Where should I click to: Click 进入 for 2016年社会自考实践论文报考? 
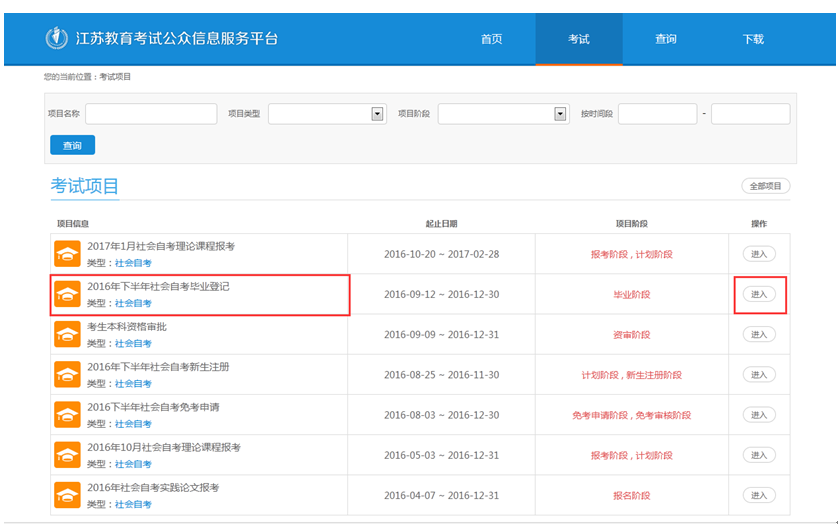(759, 495)
